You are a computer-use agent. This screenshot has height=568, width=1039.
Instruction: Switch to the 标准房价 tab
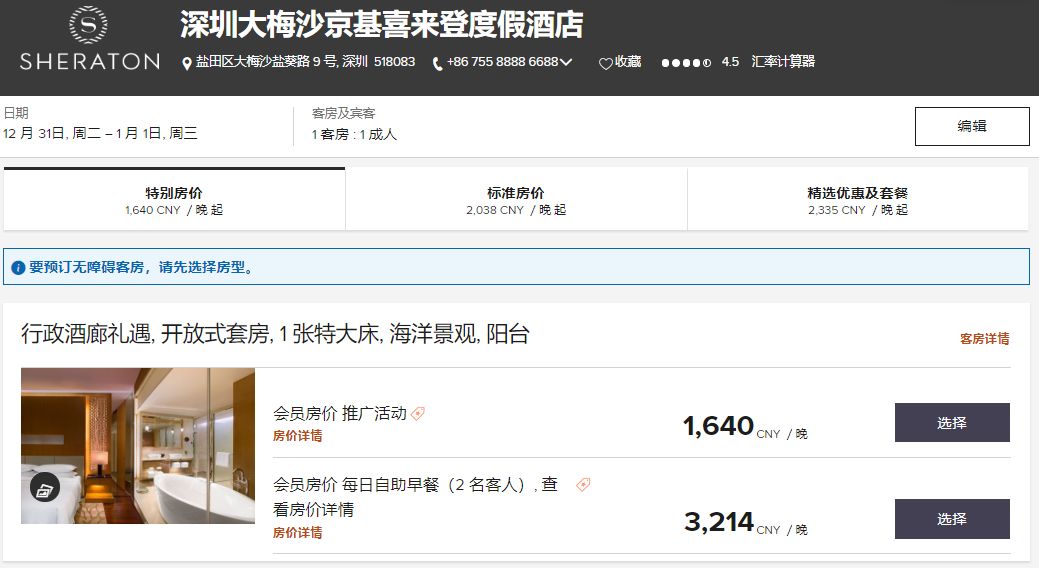(x=516, y=199)
